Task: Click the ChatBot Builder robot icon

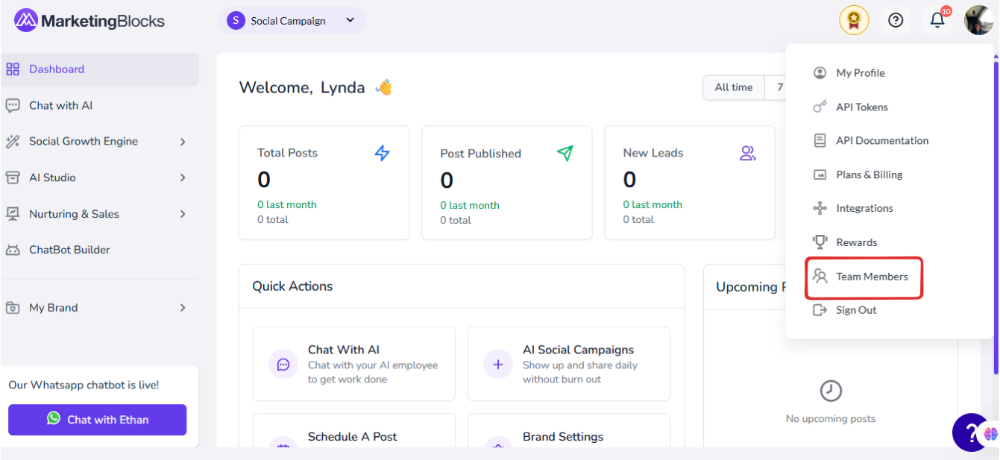Action: 13,250
